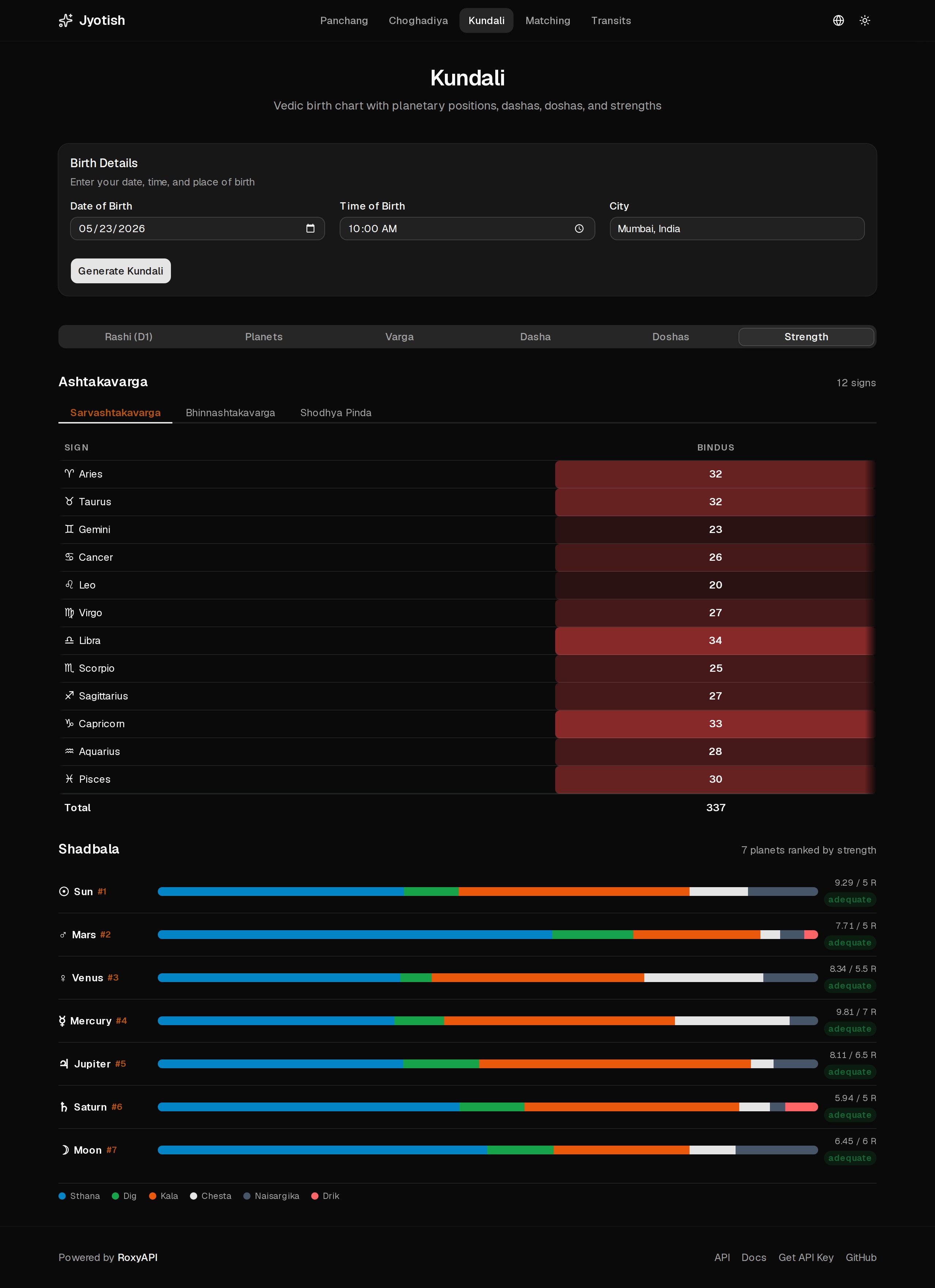This screenshot has width=935, height=1288.
Task: Click the Saturn strength bar
Action: click(x=487, y=1107)
